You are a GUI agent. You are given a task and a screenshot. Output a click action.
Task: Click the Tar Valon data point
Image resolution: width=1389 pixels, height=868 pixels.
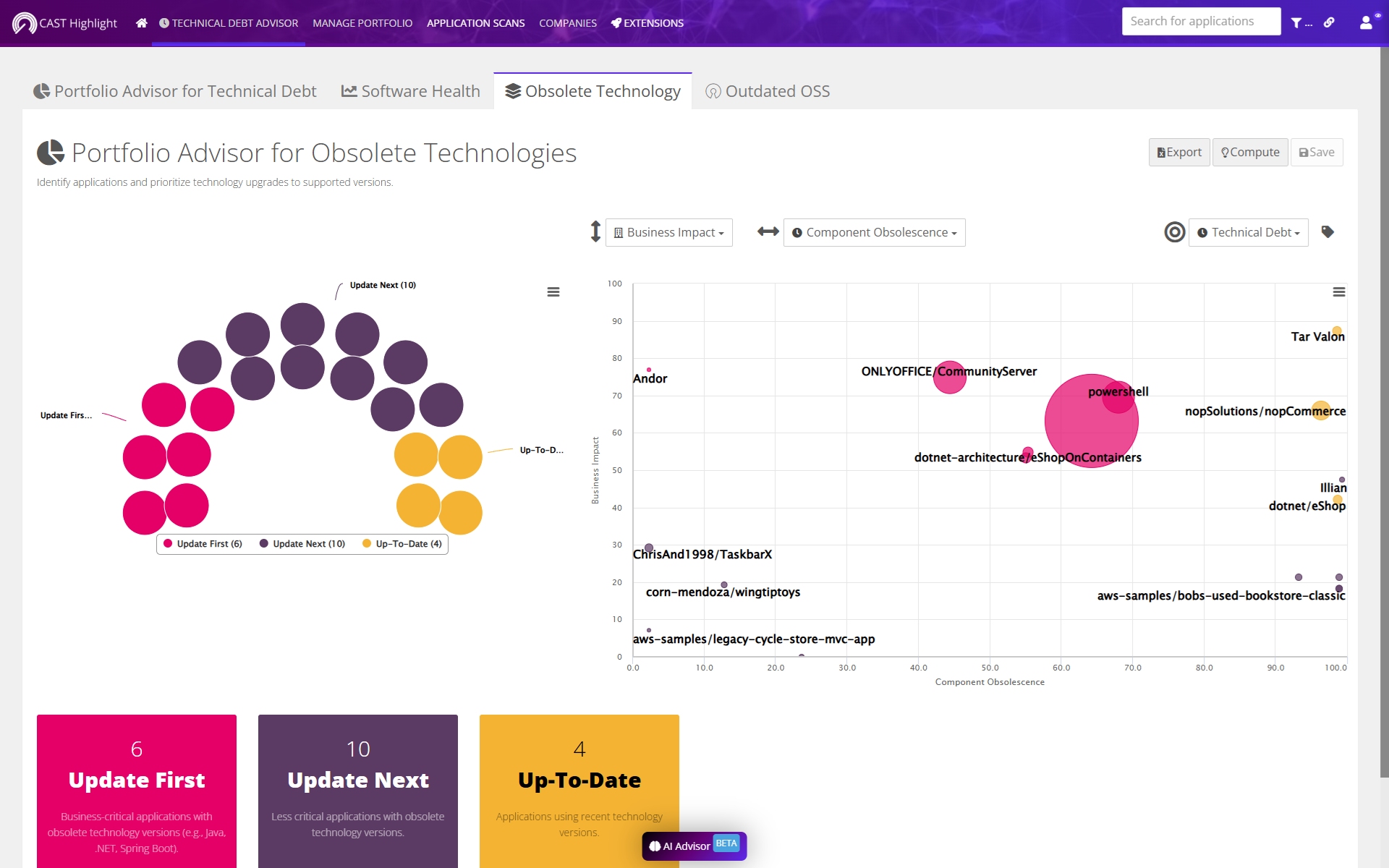[x=1337, y=331]
